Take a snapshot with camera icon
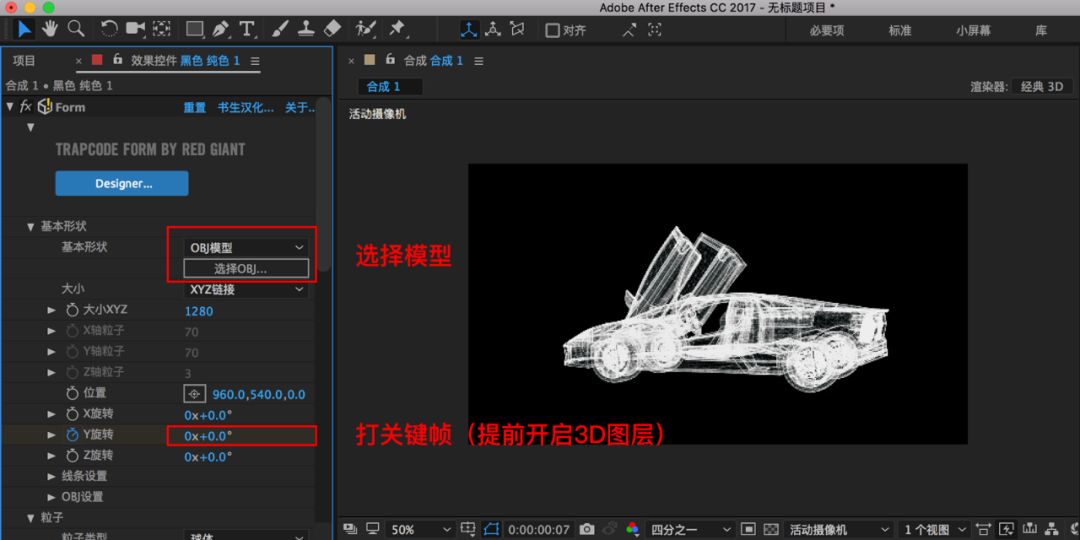Viewport: 1080px width, 540px height. [x=587, y=529]
